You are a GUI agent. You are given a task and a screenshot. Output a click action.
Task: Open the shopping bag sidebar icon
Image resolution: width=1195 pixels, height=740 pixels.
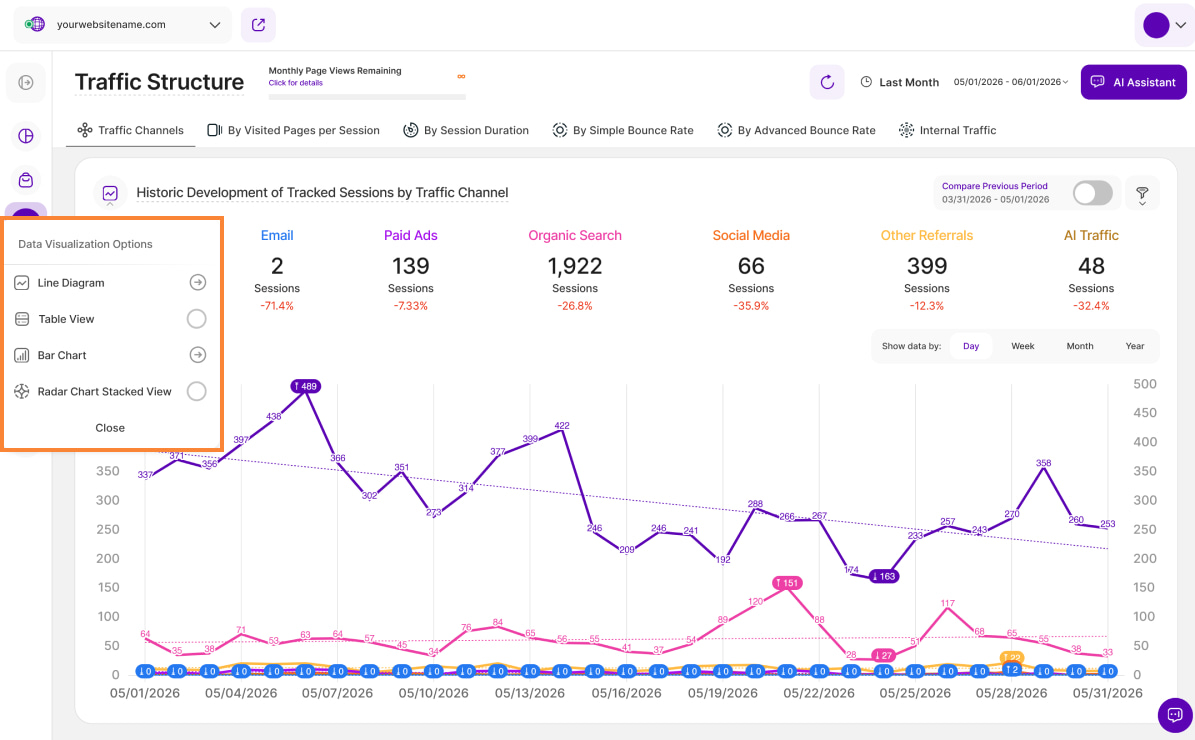[x=26, y=181]
